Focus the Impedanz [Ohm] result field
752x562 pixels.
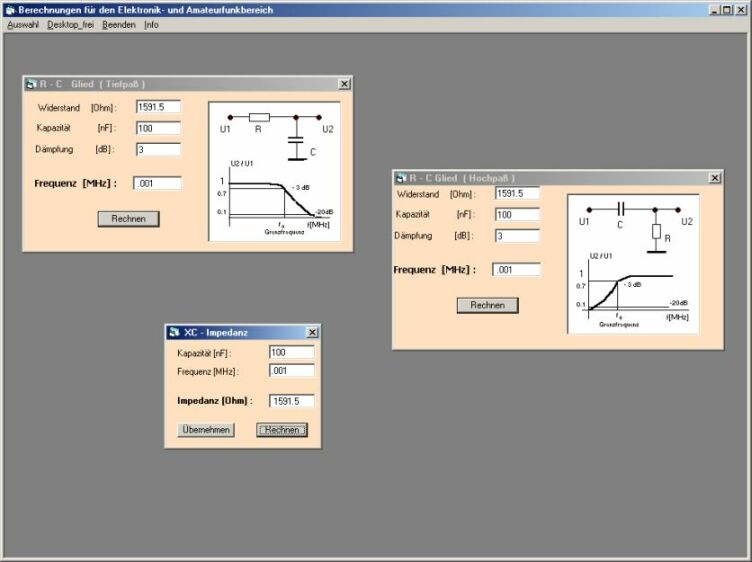pyautogui.click(x=292, y=401)
